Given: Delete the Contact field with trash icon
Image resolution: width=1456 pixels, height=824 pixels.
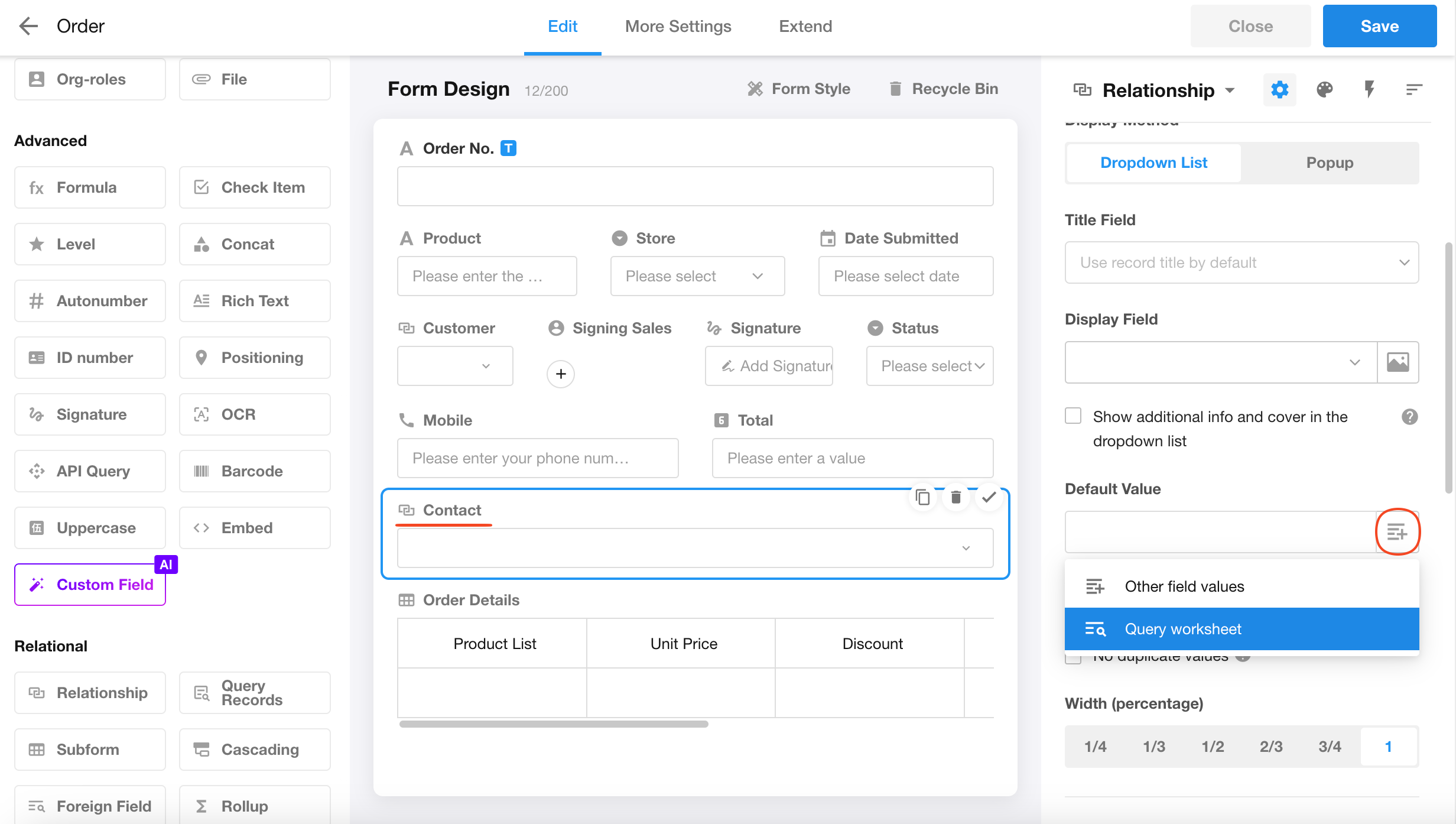Looking at the screenshot, I should pyautogui.click(x=955, y=498).
